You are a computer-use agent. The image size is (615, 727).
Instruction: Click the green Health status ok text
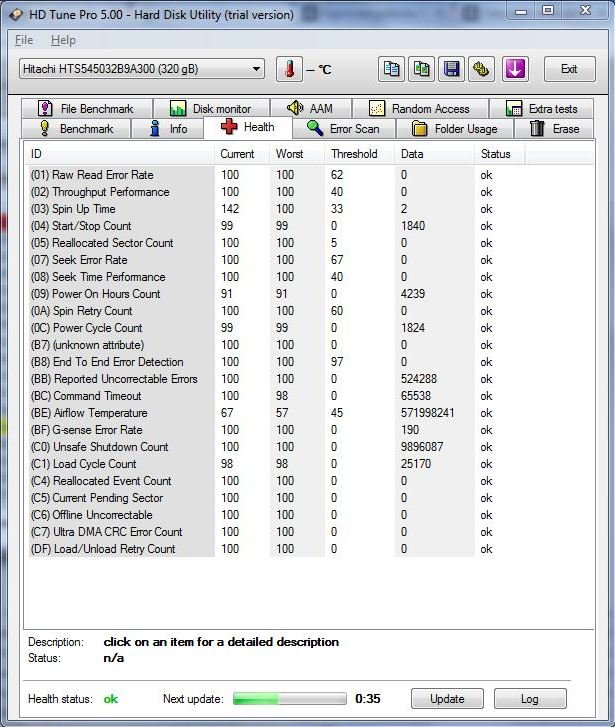point(110,699)
